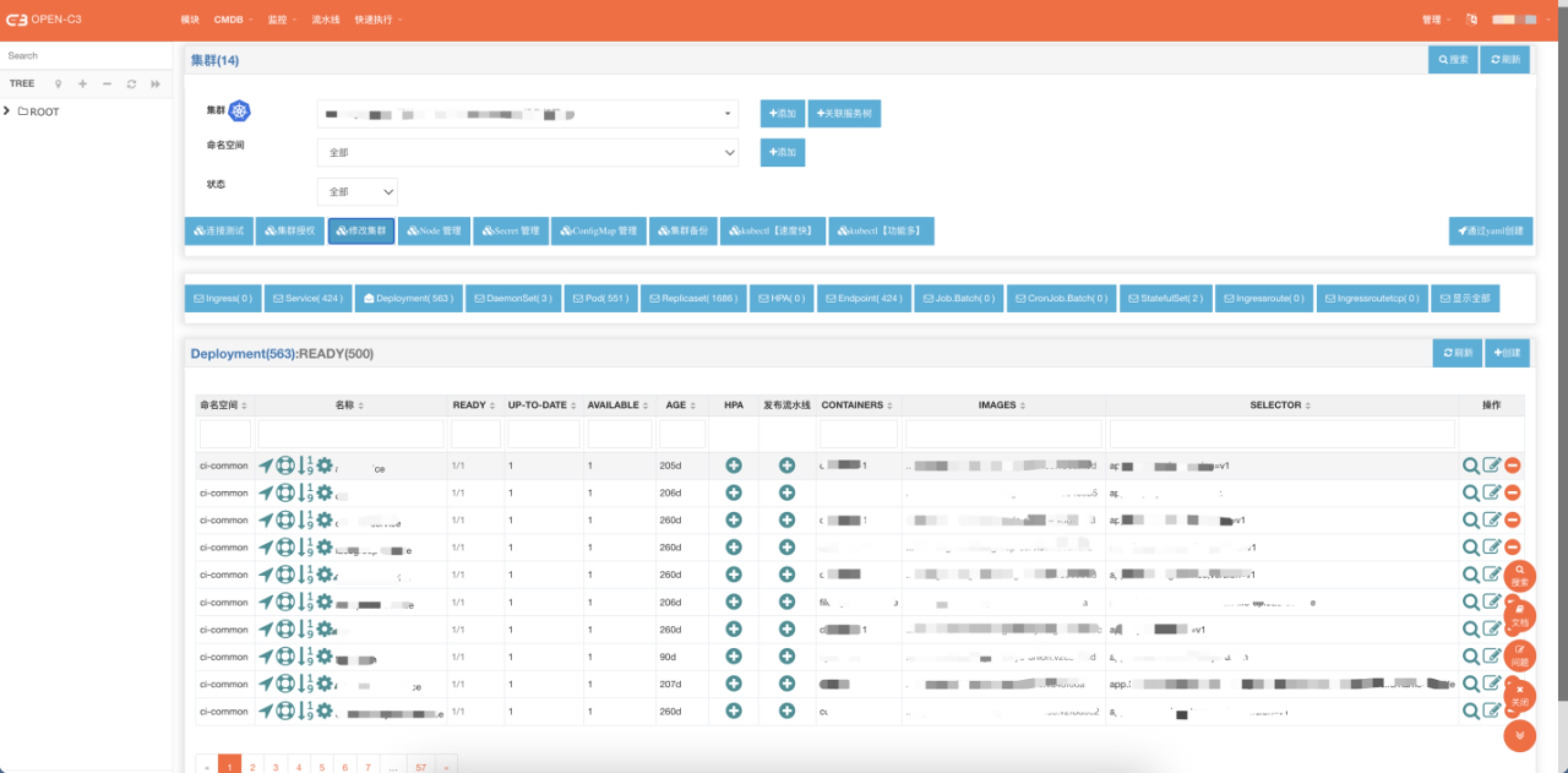Click the edit pencil icon in second row
This screenshot has width=1568, height=773.
(x=1491, y=492)
